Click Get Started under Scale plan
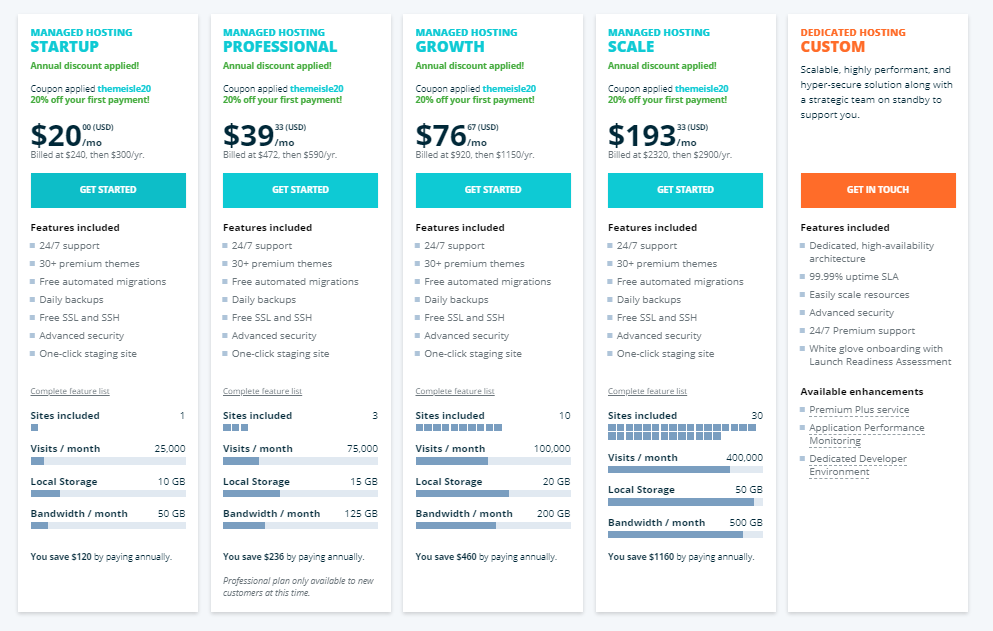The width and height of the screenshot is (993, 631). click(x=685, y=190)
